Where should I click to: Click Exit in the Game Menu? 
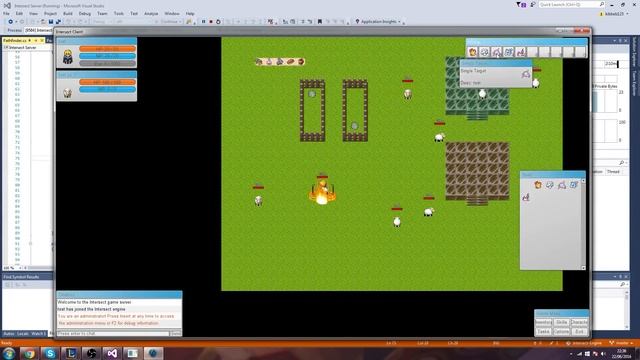(579, 332)
